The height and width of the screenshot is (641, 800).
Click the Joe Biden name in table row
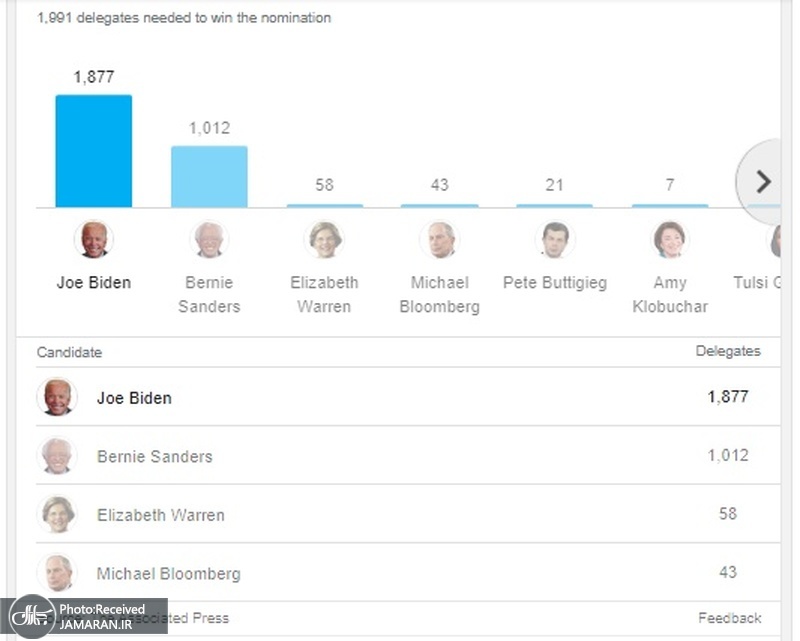pos(134,398)
